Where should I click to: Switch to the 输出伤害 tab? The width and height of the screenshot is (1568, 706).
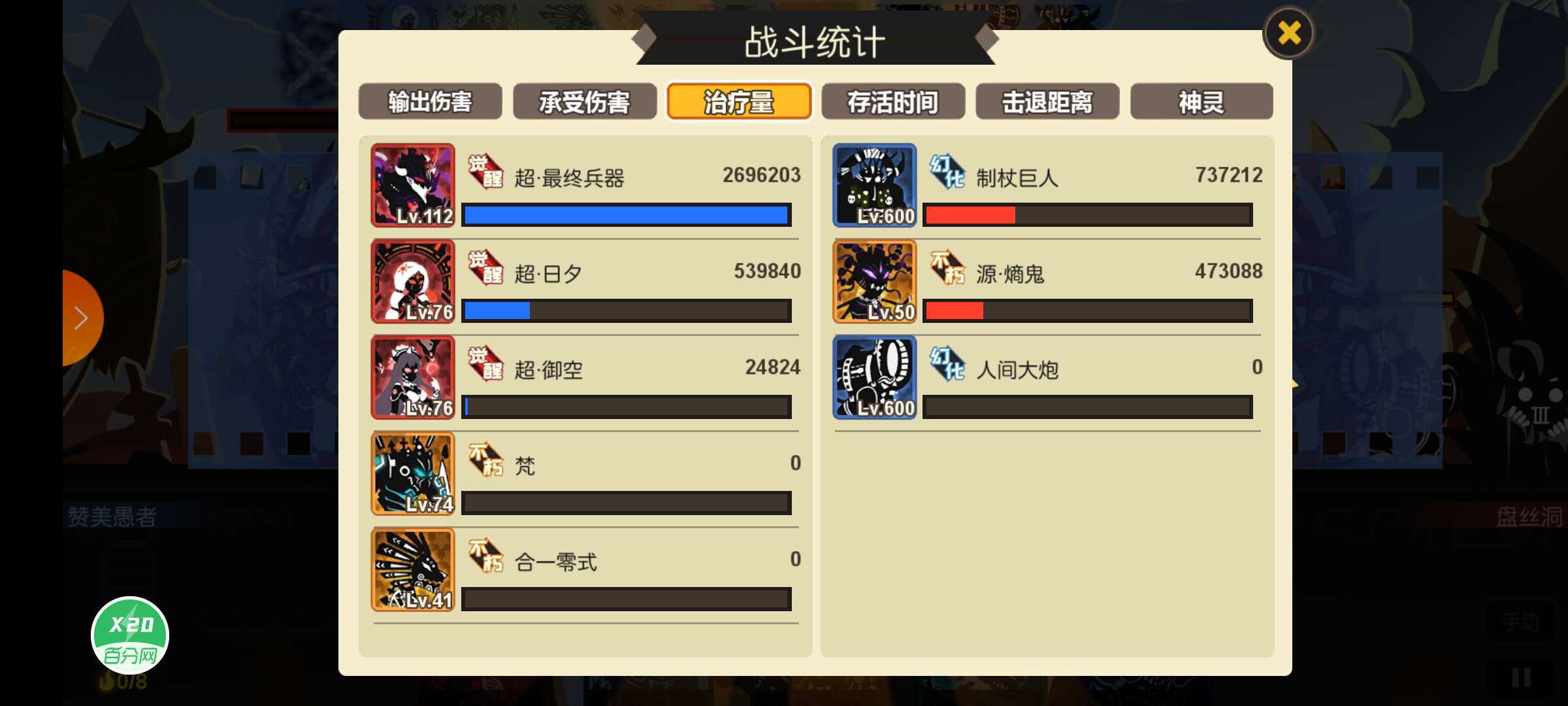coord(431,101)
